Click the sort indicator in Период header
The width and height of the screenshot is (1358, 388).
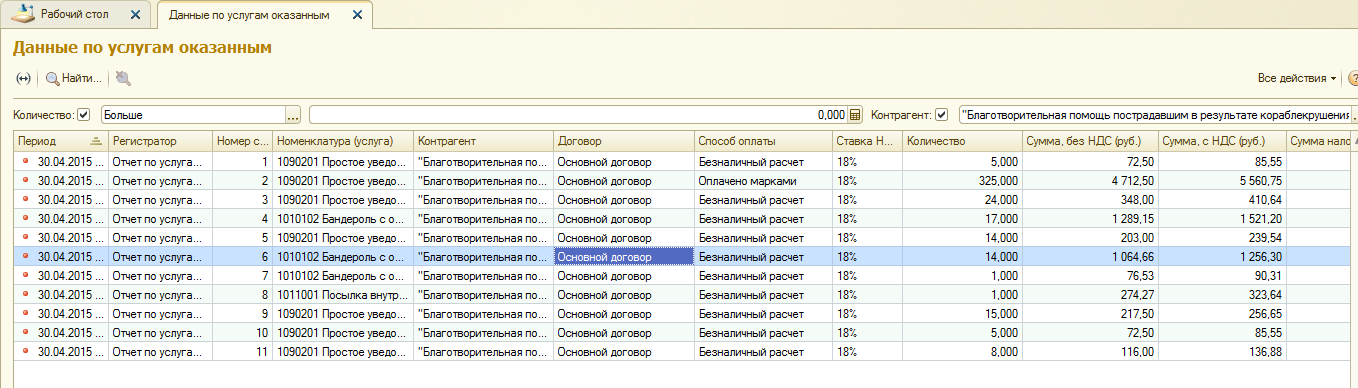(95, 141)
